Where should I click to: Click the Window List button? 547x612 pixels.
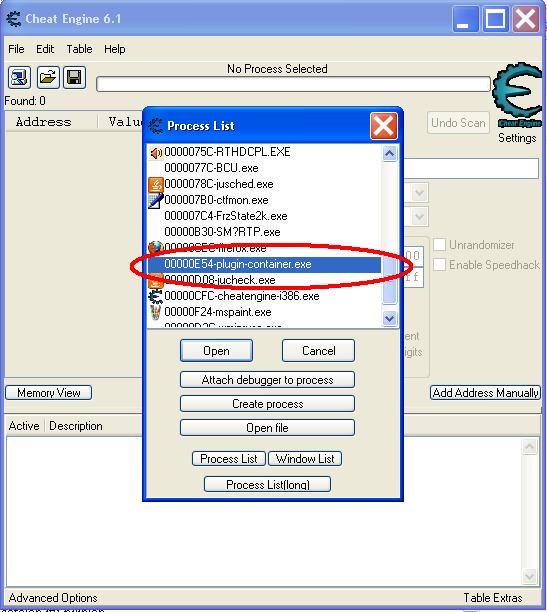305,459
